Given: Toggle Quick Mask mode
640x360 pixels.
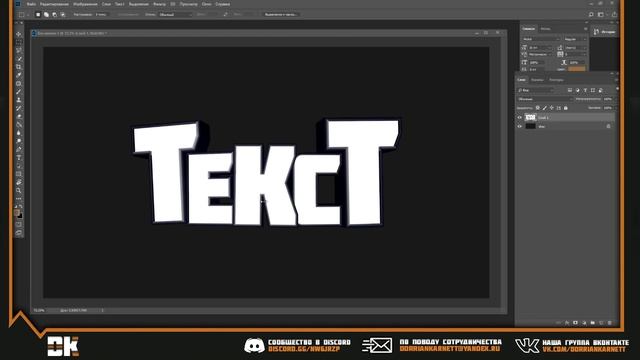Looking at the screenshot, I should click(x=19, y=224).
